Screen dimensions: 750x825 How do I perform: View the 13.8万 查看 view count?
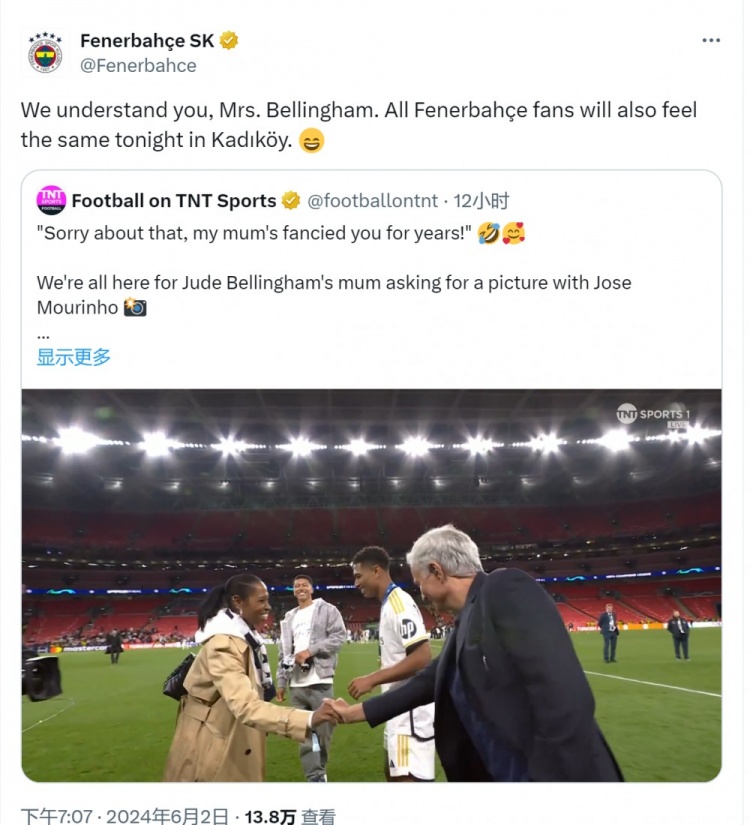(x=292, y=816)
